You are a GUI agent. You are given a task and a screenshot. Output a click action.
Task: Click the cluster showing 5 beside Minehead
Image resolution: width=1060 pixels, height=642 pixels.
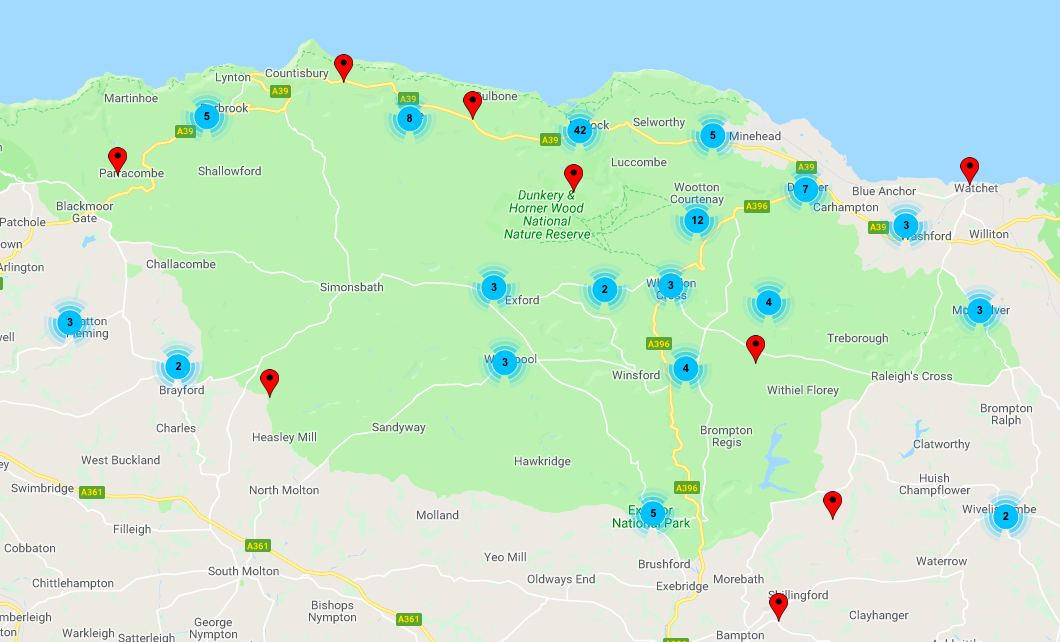(x=712, y=133)
